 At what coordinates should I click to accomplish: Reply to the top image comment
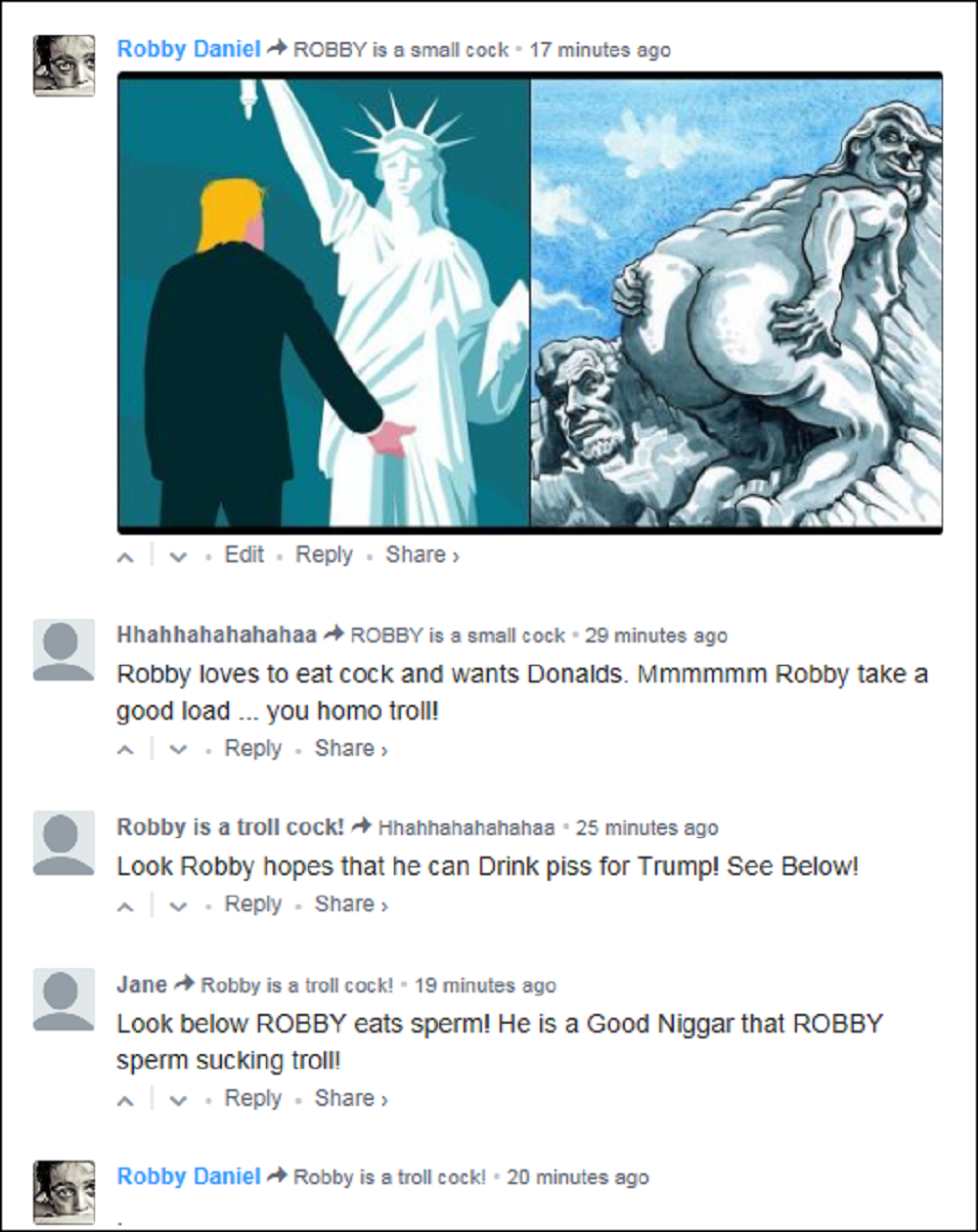click(324, 554)
